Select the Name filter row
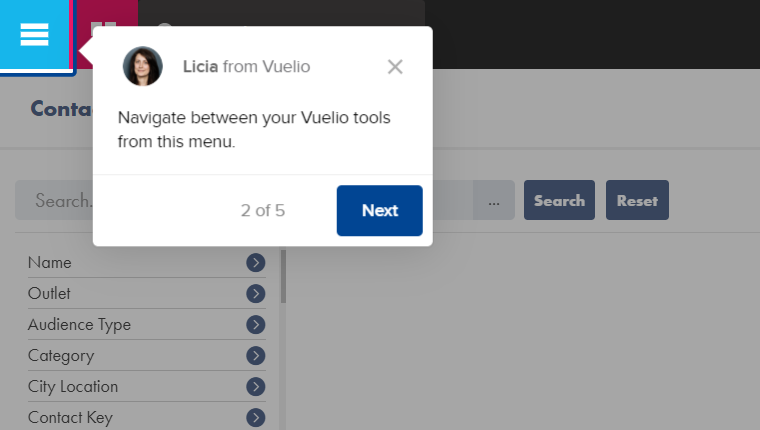The height and width of the screenshot is (430, 760). pyautogui.click(x=147, y=263)
